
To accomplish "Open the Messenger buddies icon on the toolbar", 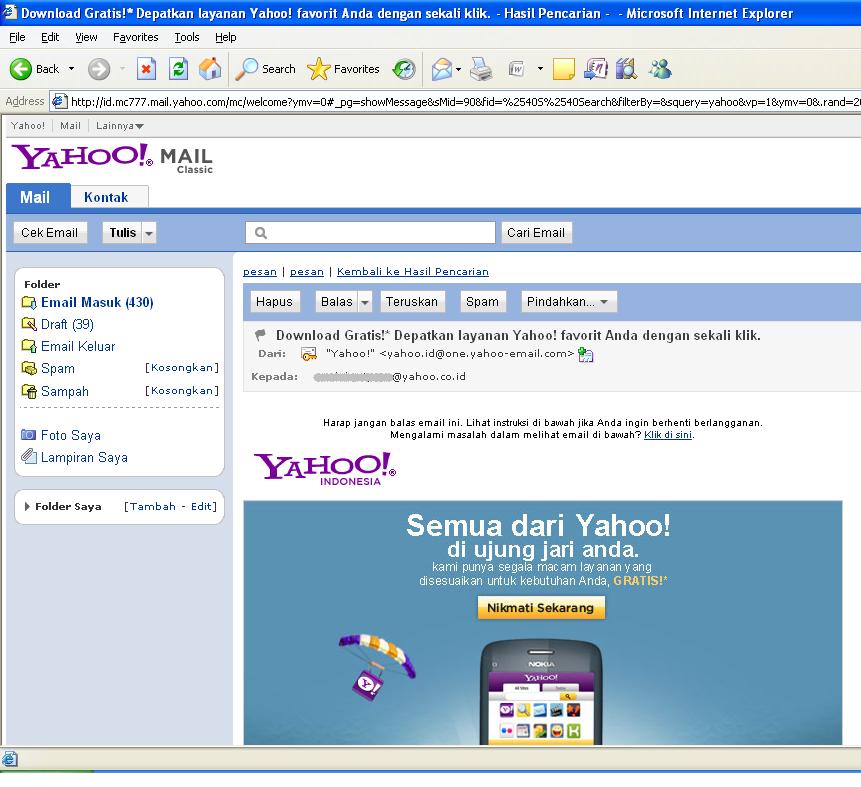I will [x=659, y=70].
